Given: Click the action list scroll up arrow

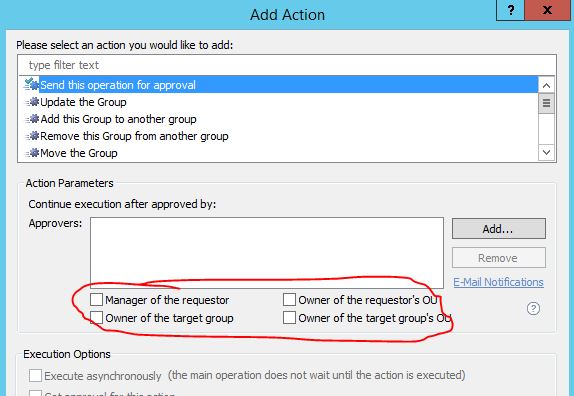Looking at the screenshot, I should click(547, 86).
